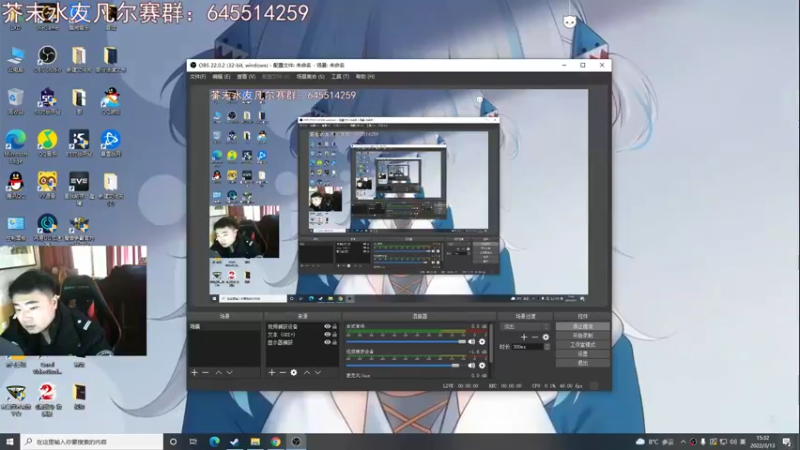Hide the 显示器捕获 source via eye icon
Image resolution: width=800 pixels, height=450 pixels.
tap(327, 342)
